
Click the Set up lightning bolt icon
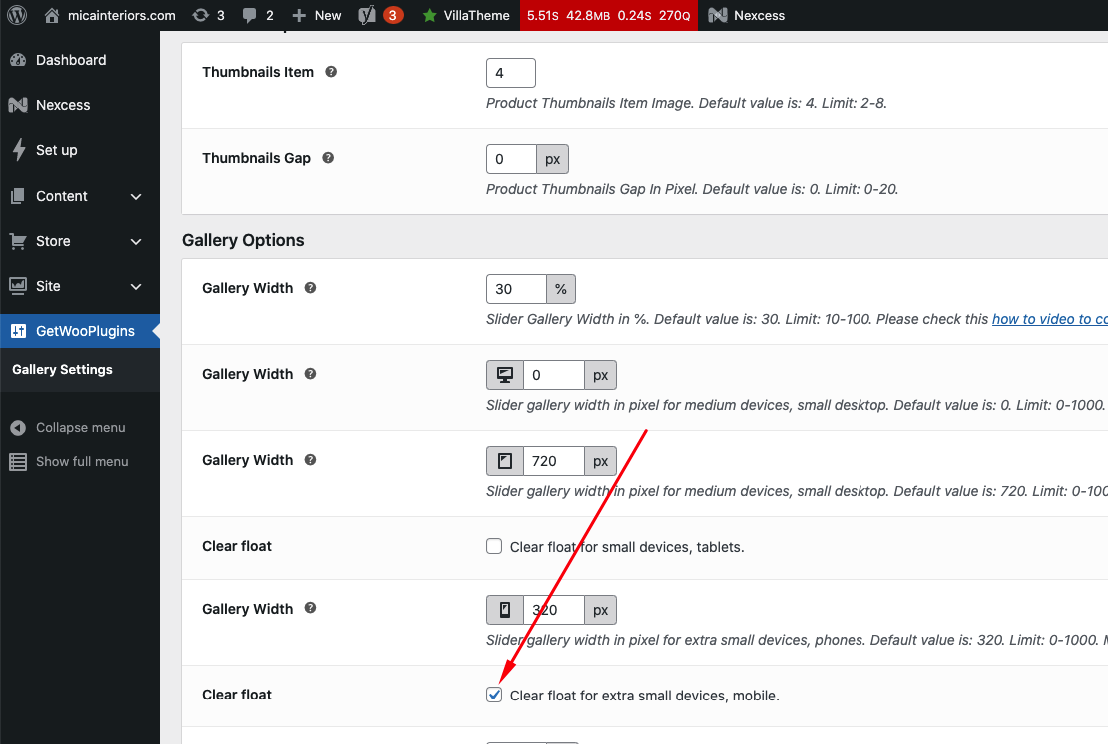point(18,150)
